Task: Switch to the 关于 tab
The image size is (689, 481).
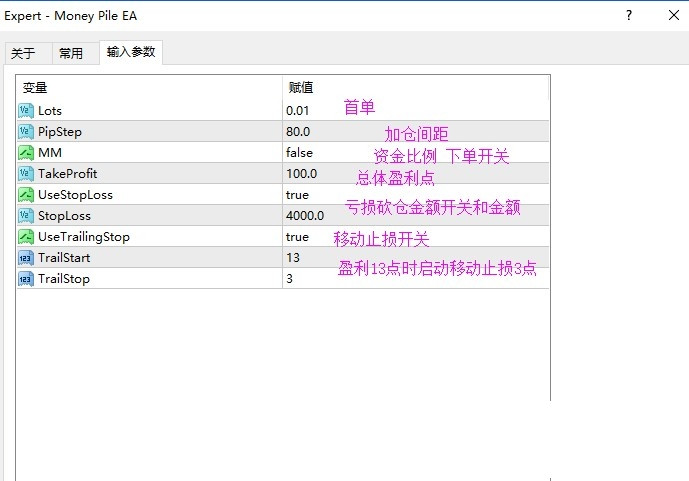Action: pos(23,54)
